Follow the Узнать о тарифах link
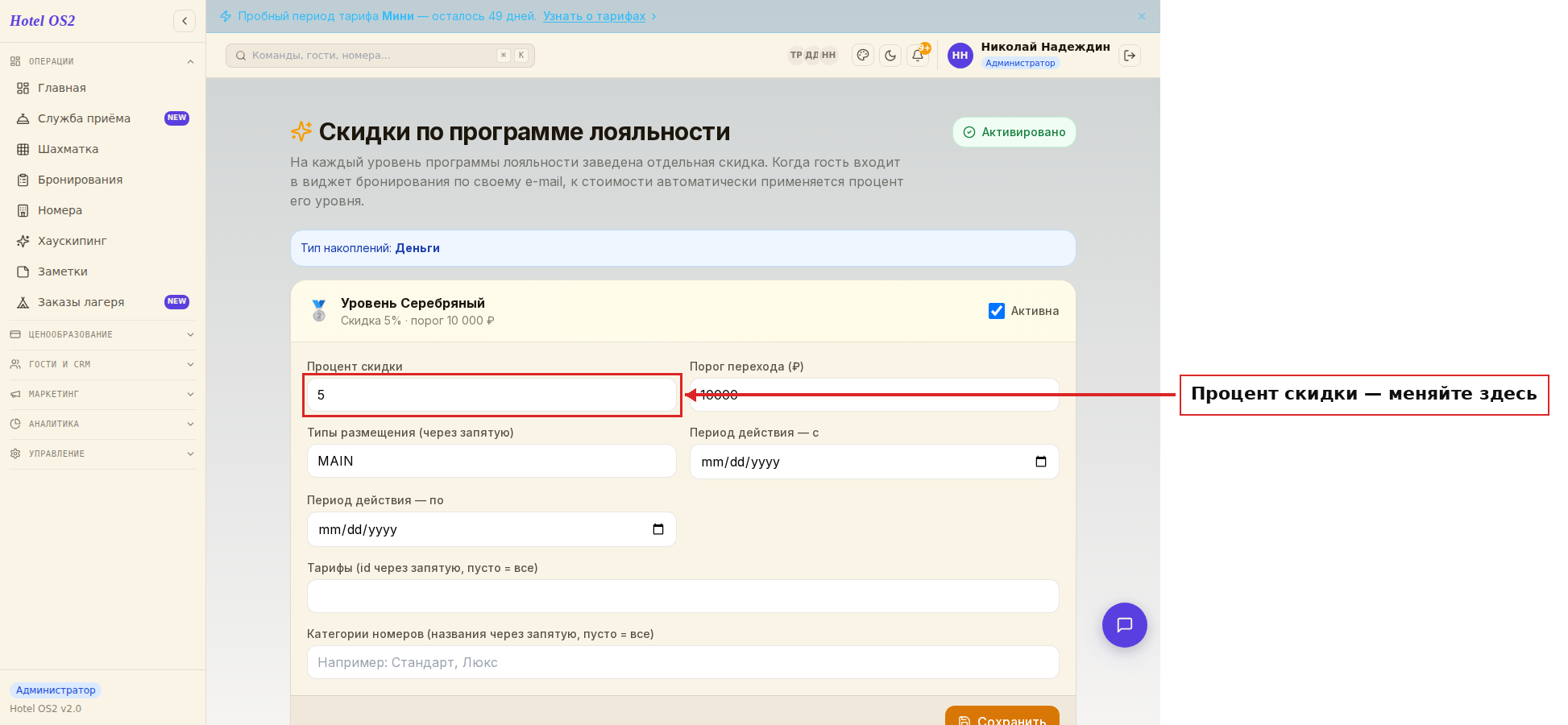Screen dimensions: 1568x725 pyautogui.click(x=594, y=16)
